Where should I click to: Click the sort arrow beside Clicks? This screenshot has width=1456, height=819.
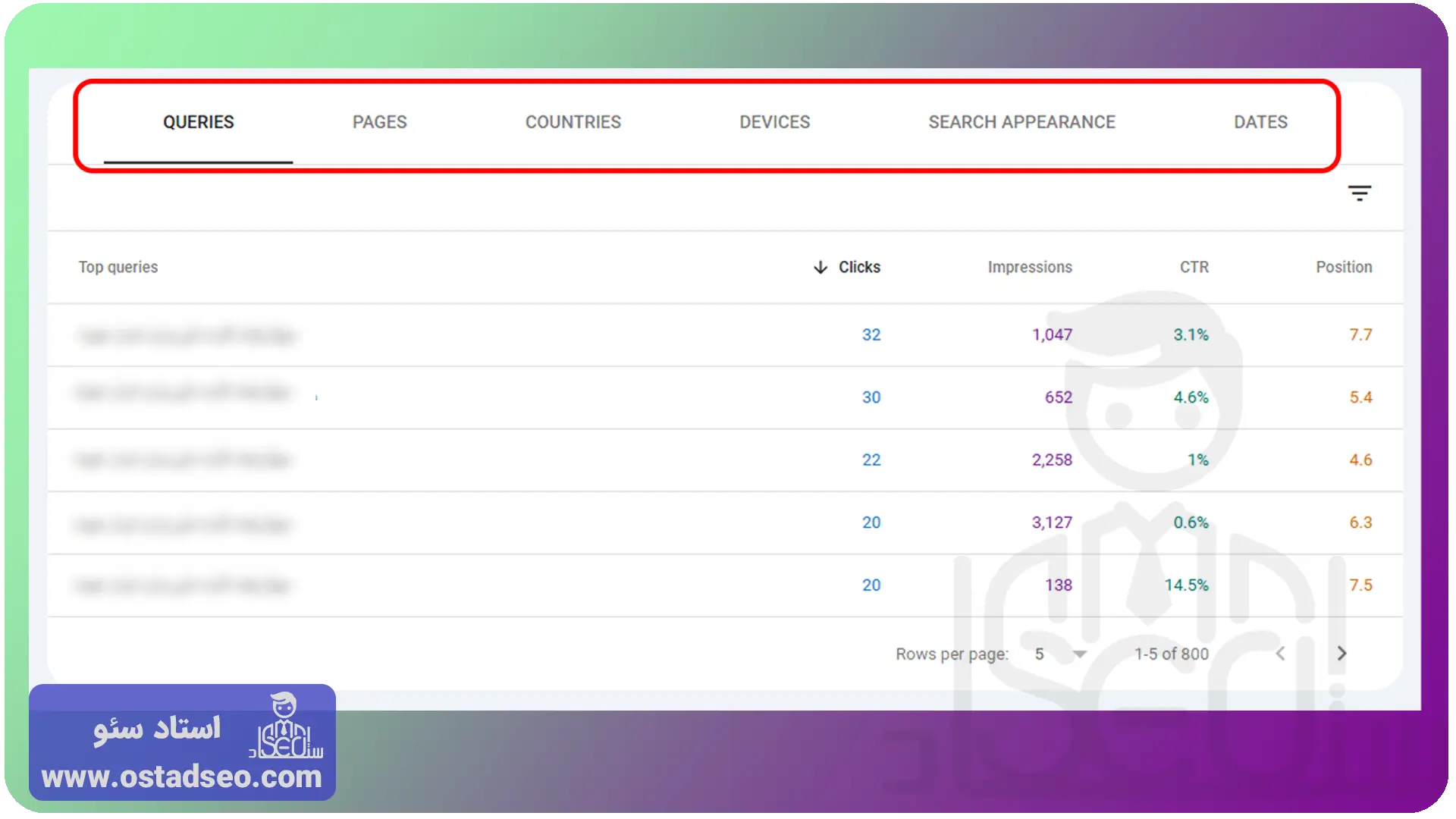click(820, 268)
